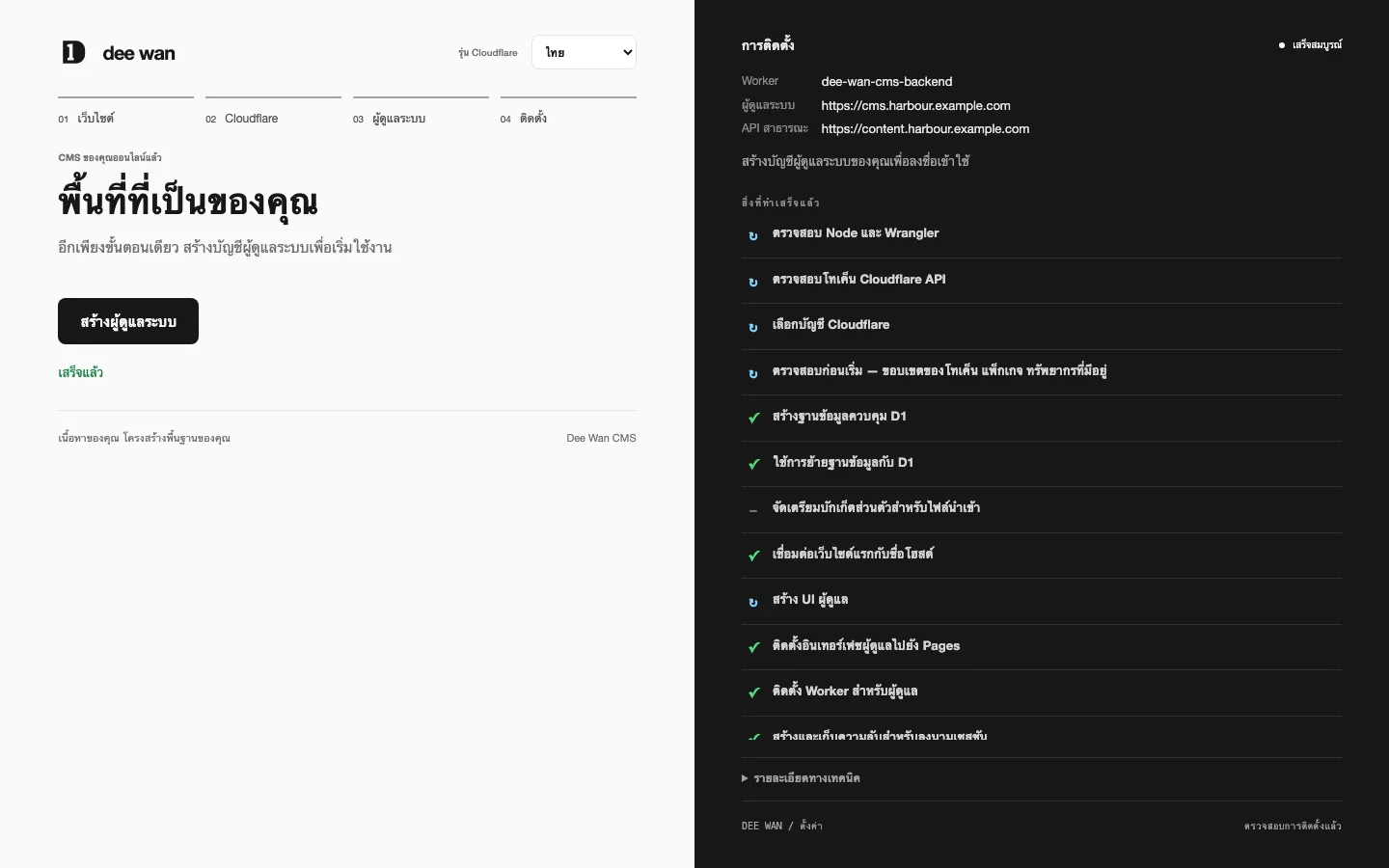Screen dimensions: 1389x868
Task: Click the green checkmark beside "ติดตั้งอินเทอร์เฟซผู้ดูแลไปยัง Pages"
Action: pyautogui.click(x=754, y=647)
